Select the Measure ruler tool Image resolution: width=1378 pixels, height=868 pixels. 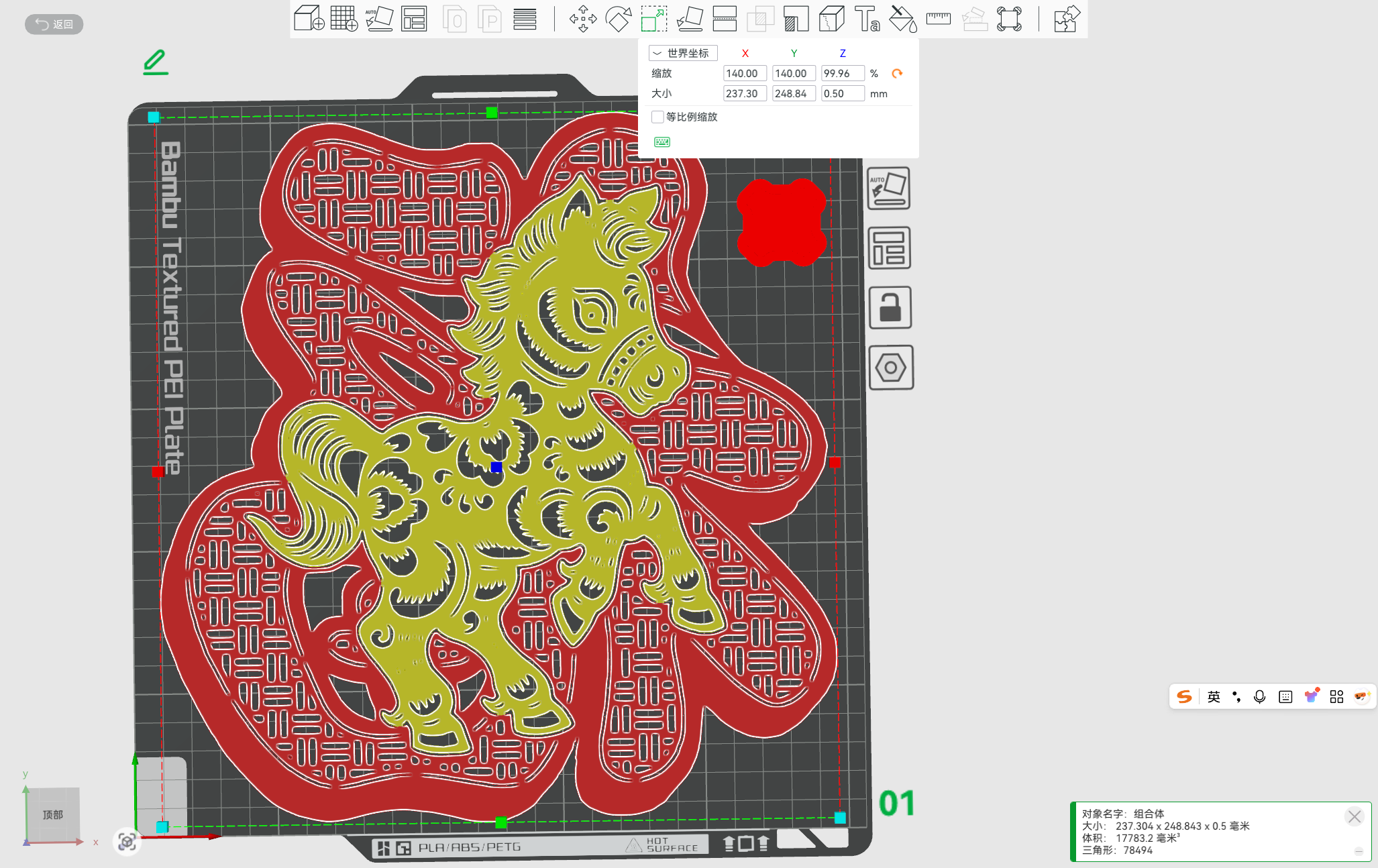(938, 19)
